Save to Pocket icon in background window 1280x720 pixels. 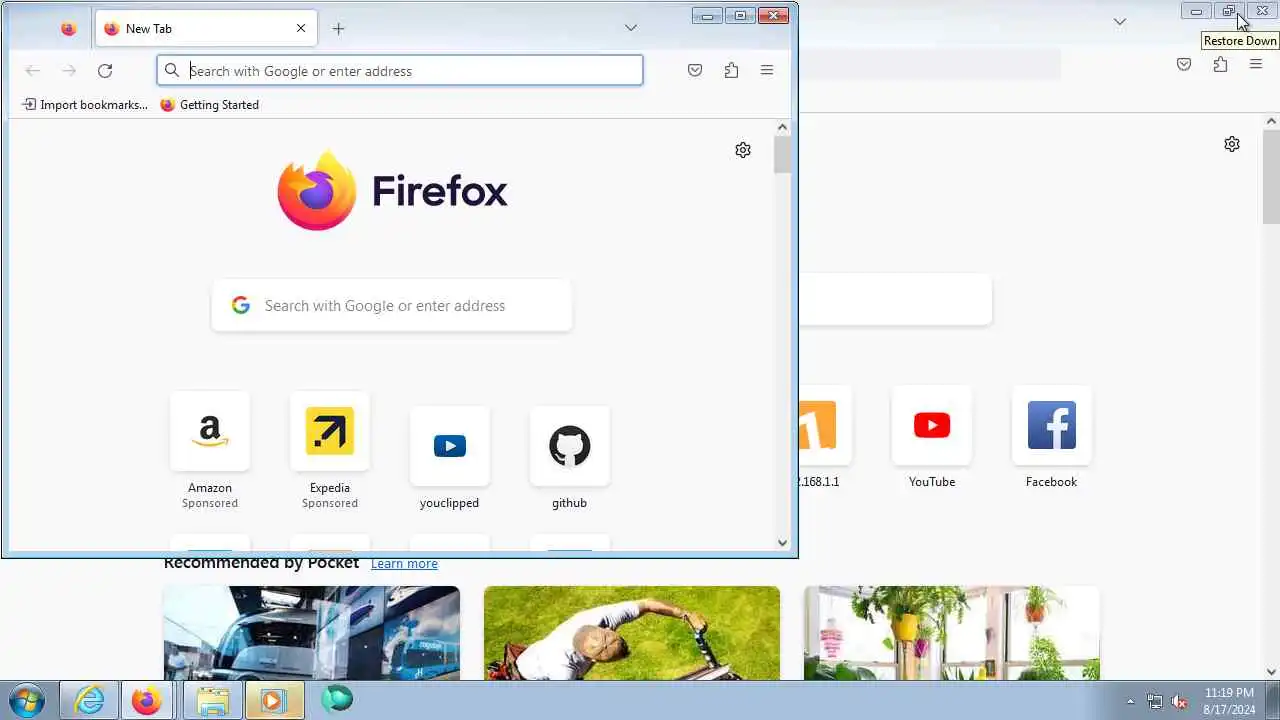tap(1184, 64)
